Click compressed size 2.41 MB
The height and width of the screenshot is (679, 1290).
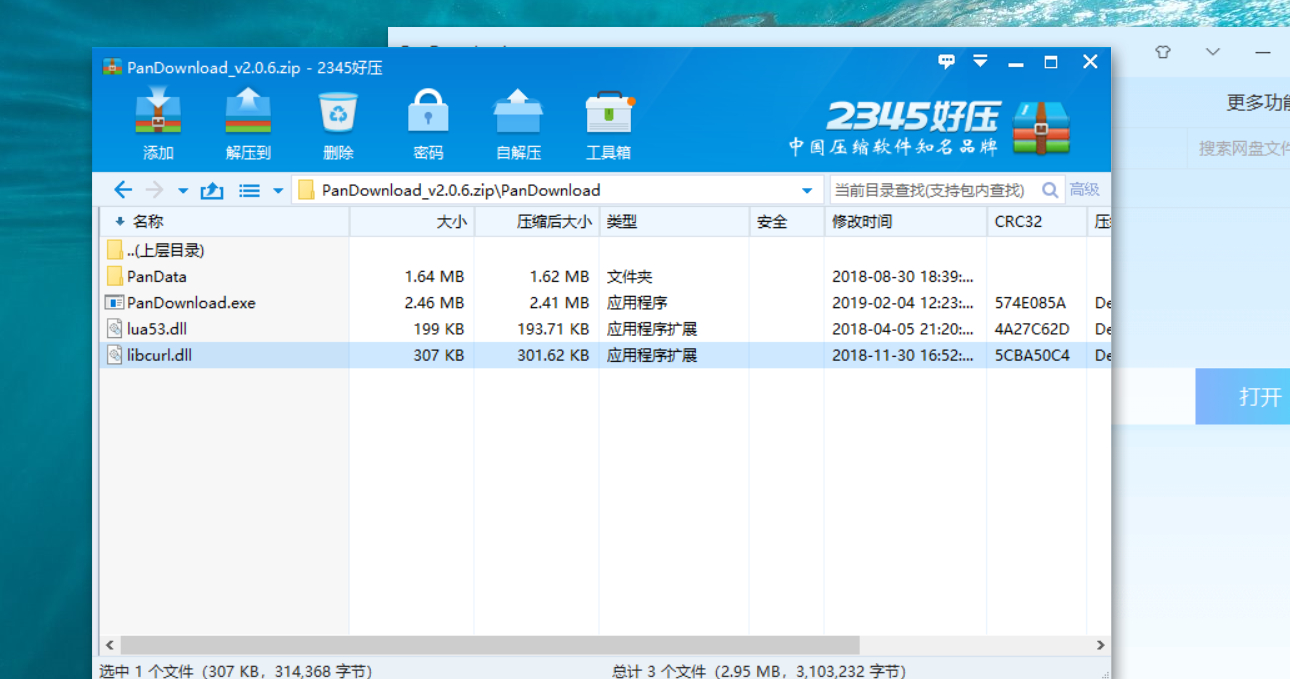pyautogui.click(x=559, y=303)
